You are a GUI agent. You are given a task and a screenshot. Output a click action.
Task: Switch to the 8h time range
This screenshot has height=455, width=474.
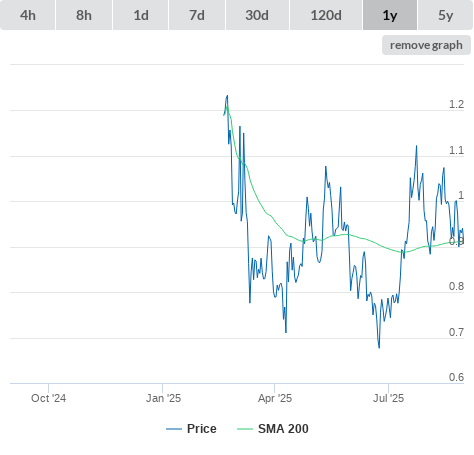[x=84, y=15]
